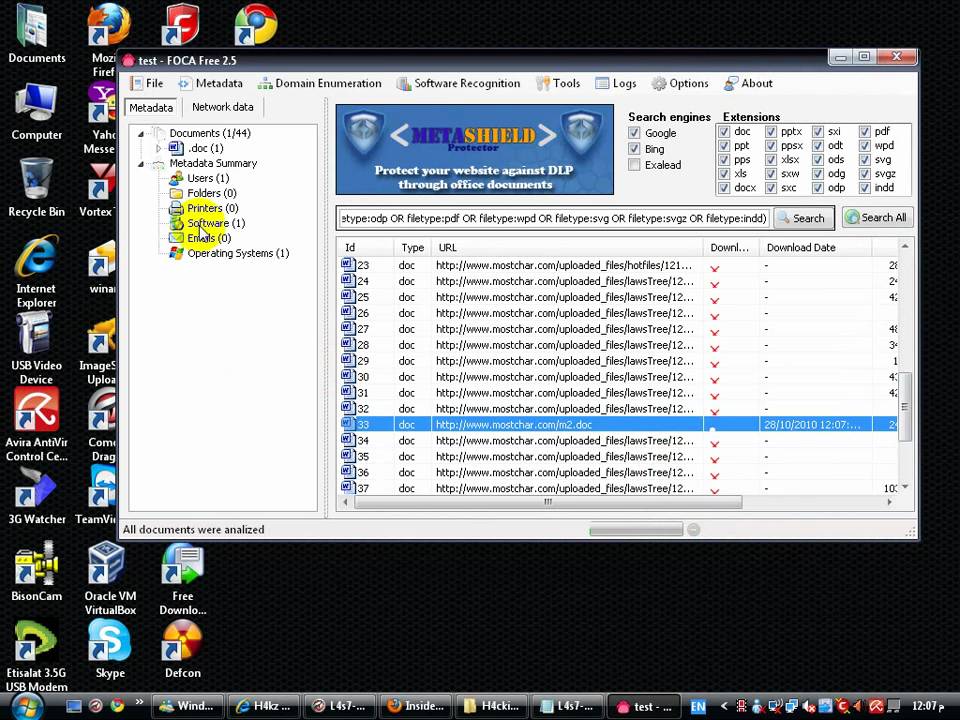Uncheck the odt extension checkbox
This screenshot has width=960, height=720.
pos(818,146)
